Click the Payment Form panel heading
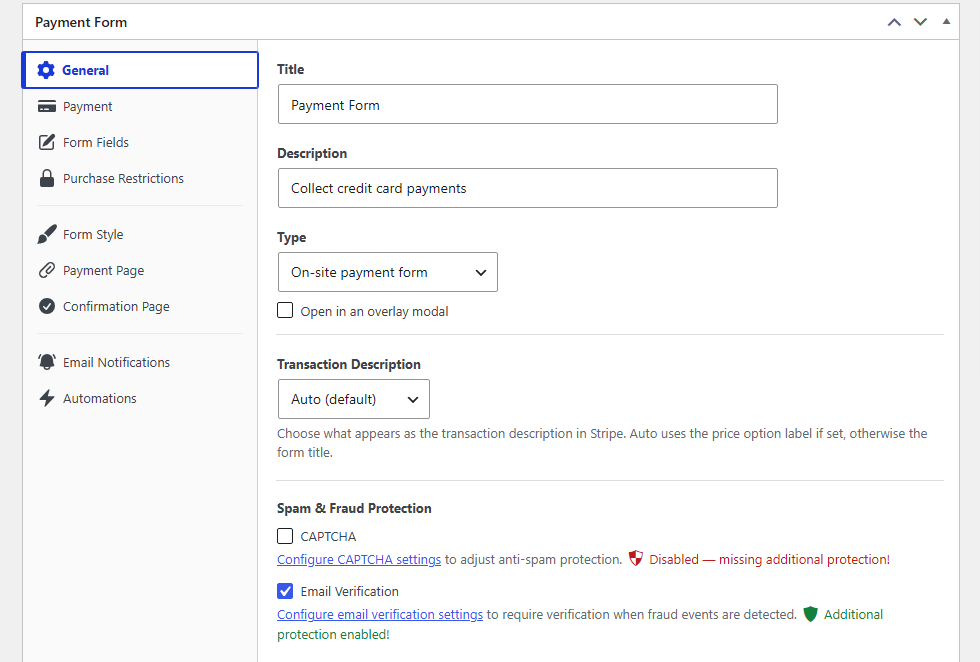Image resolution: width=980 pixels, height=662 pixels. [x=81, y=22]
